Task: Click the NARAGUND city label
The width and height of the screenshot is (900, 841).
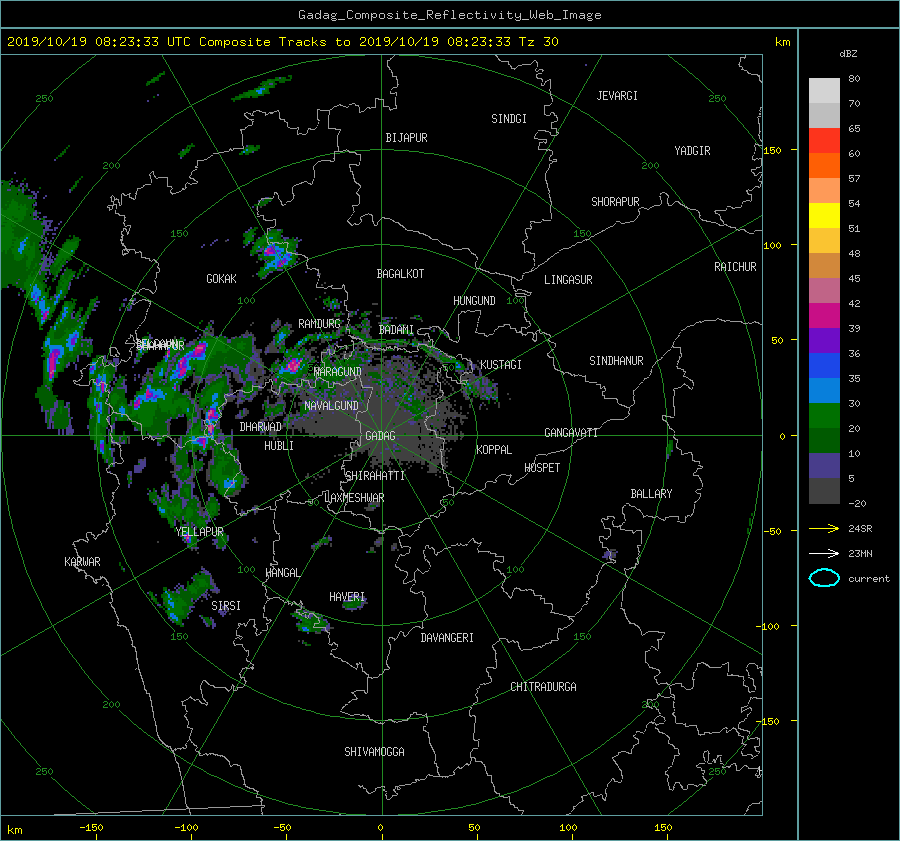Action: pyautogui.click(x=338, y=372)
